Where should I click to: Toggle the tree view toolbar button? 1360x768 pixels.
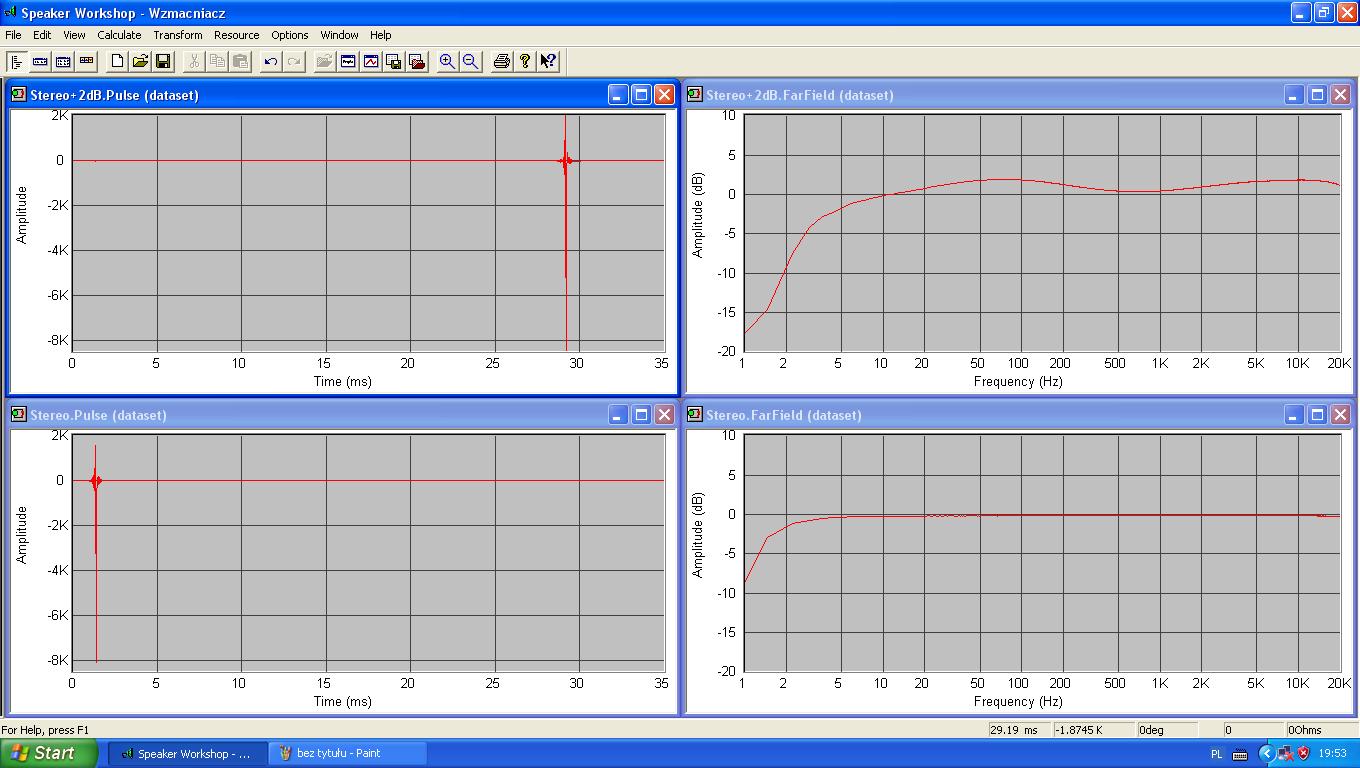point(17,61)
